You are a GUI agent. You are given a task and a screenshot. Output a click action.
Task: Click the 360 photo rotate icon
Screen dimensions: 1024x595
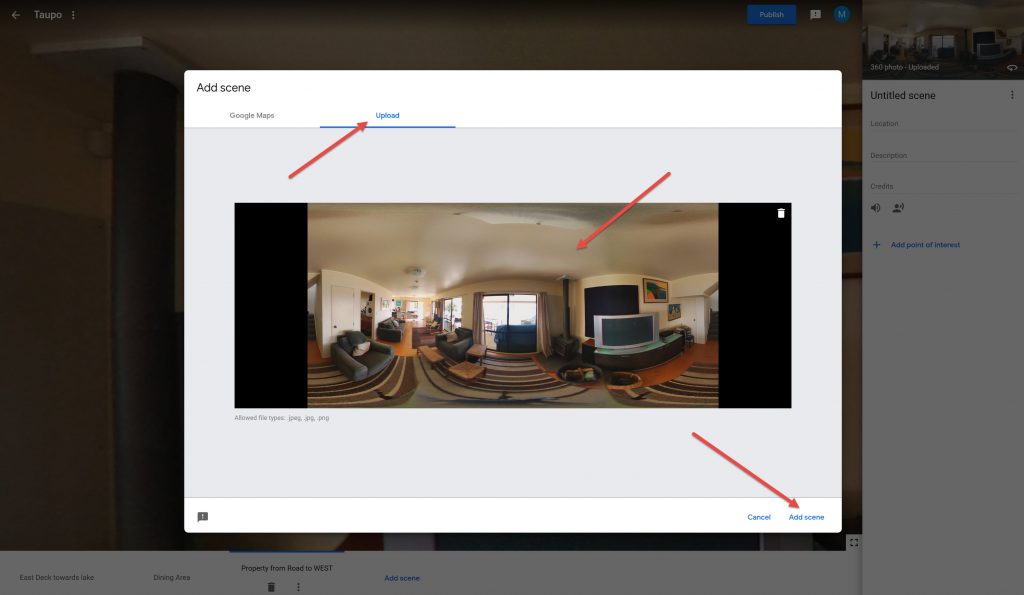tap(1011, 68)
